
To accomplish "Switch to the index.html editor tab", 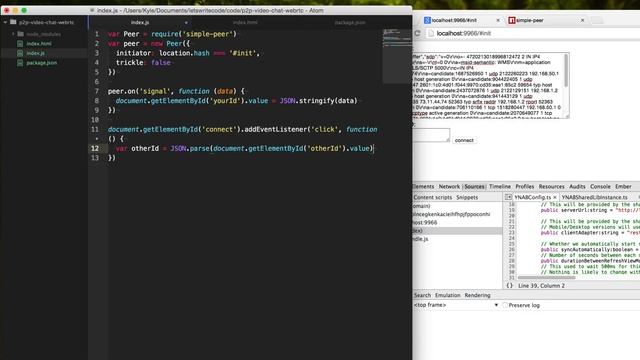I will pyautogui.click(x=245, y=22).
